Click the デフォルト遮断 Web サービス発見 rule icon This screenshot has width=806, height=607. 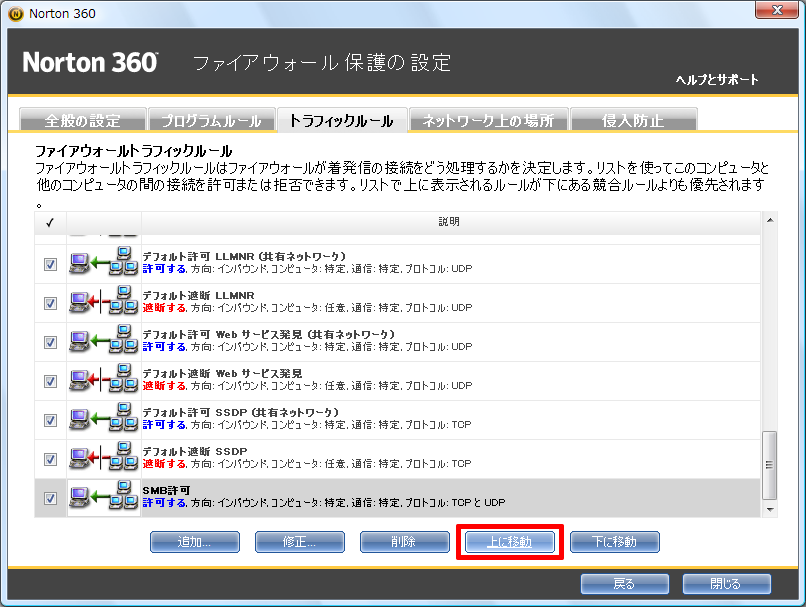tap(103, 381)
